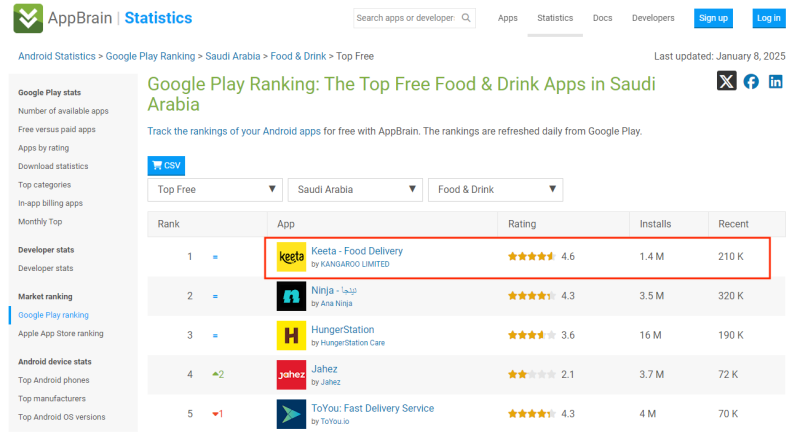Open the Jahez app icon

pyautogui.click(x=291, y=374)
